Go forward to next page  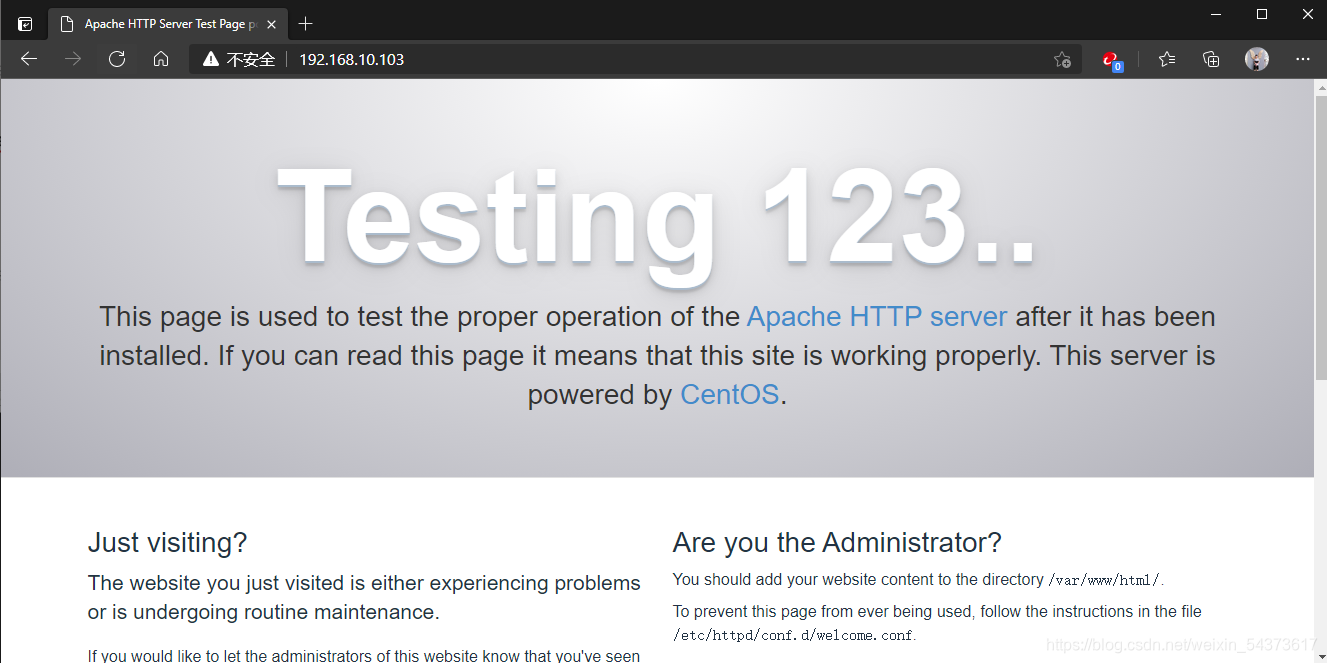pos(73,59)
